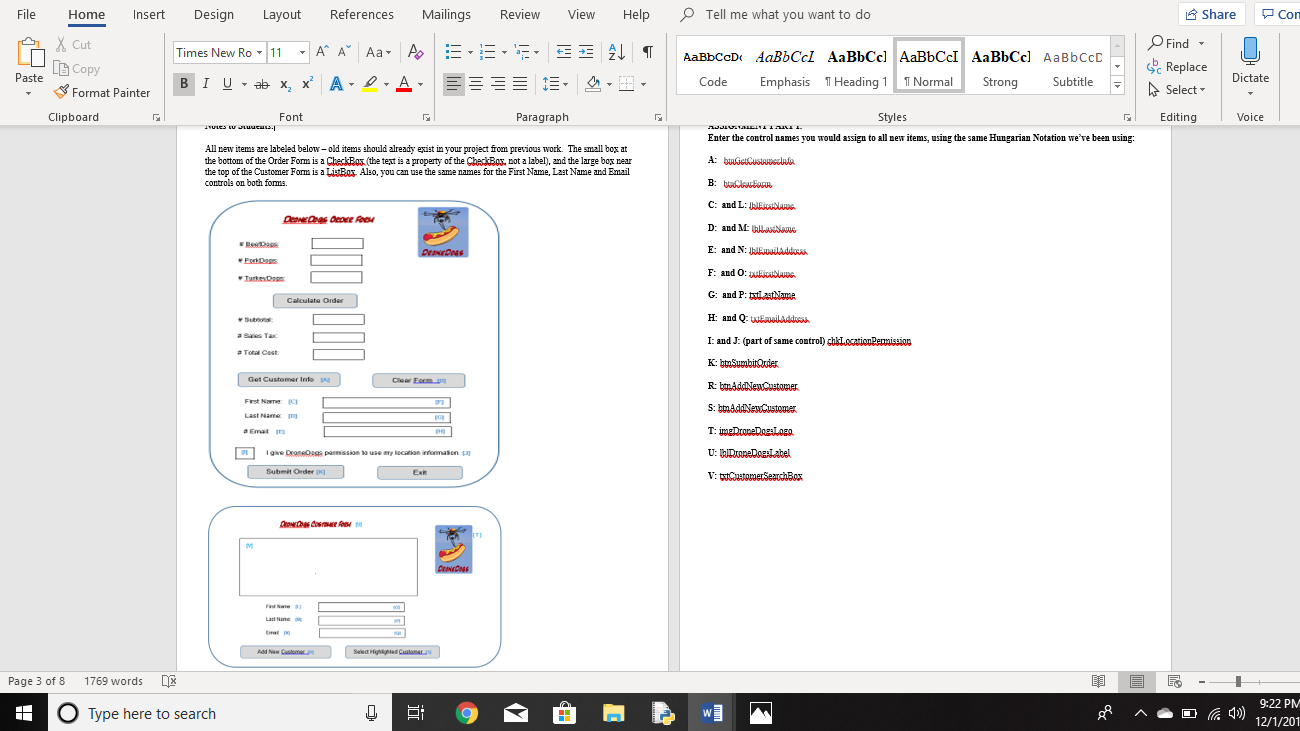This screenshot has width=1300, height=731.
Task: Open Microsoft Store from the taskbar
Action: (x=565, y=713)
